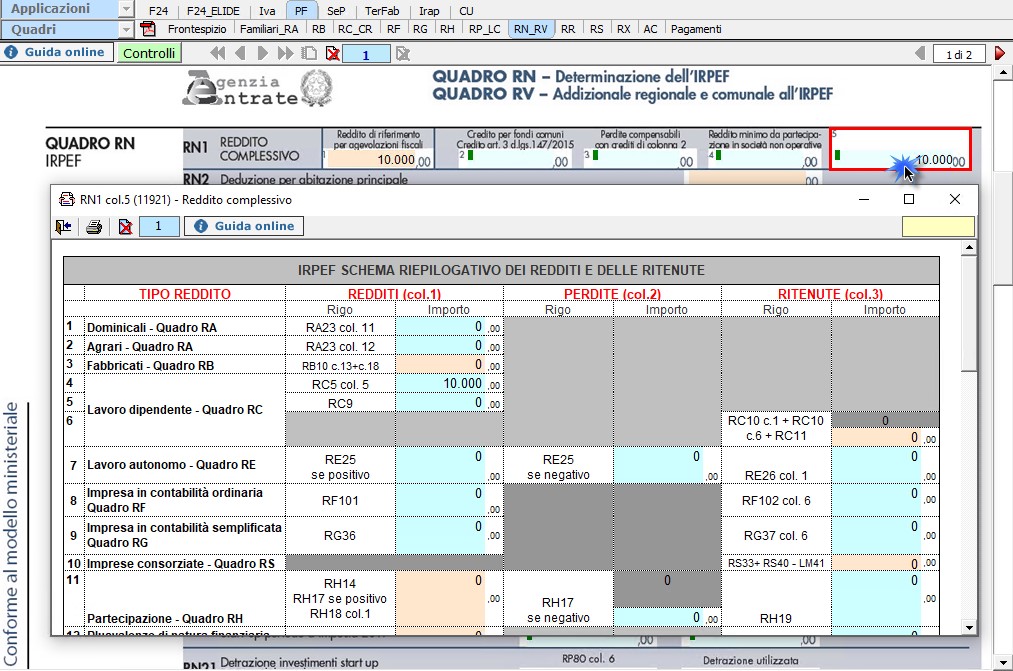Click main form scrollbar down arrow
This screenshot has height=671, width=1013.
click(1002, 662)
